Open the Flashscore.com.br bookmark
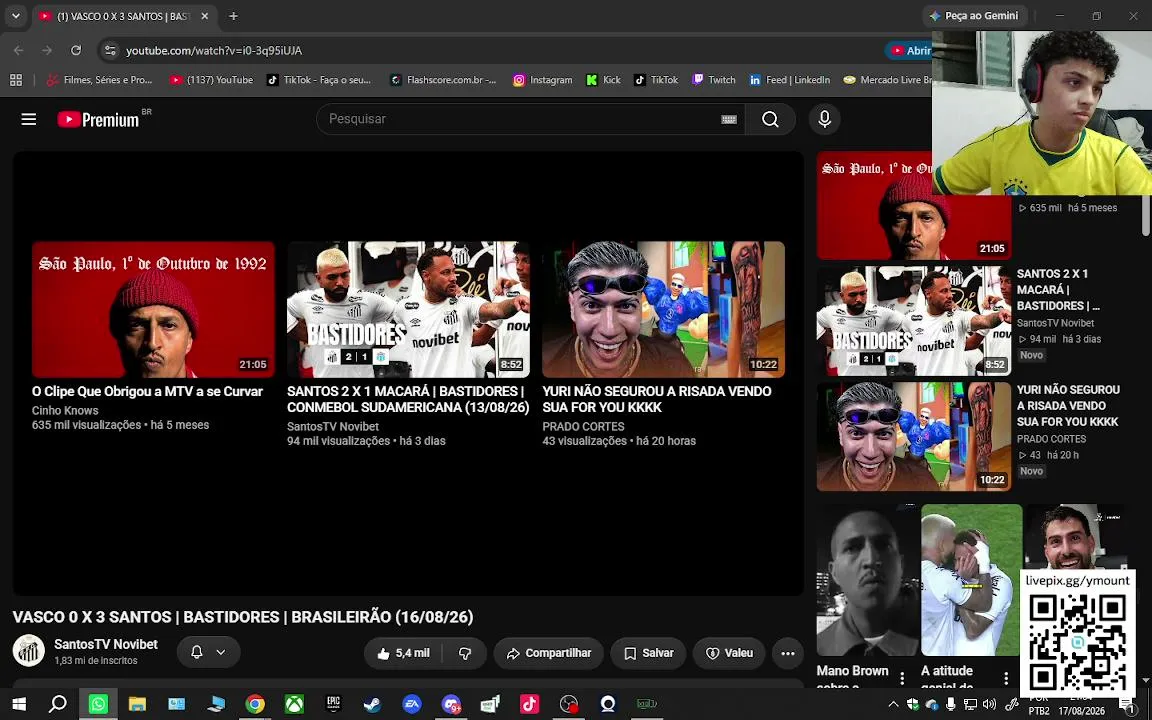Viewport: 1152px width, 720px height. [443, 80]
